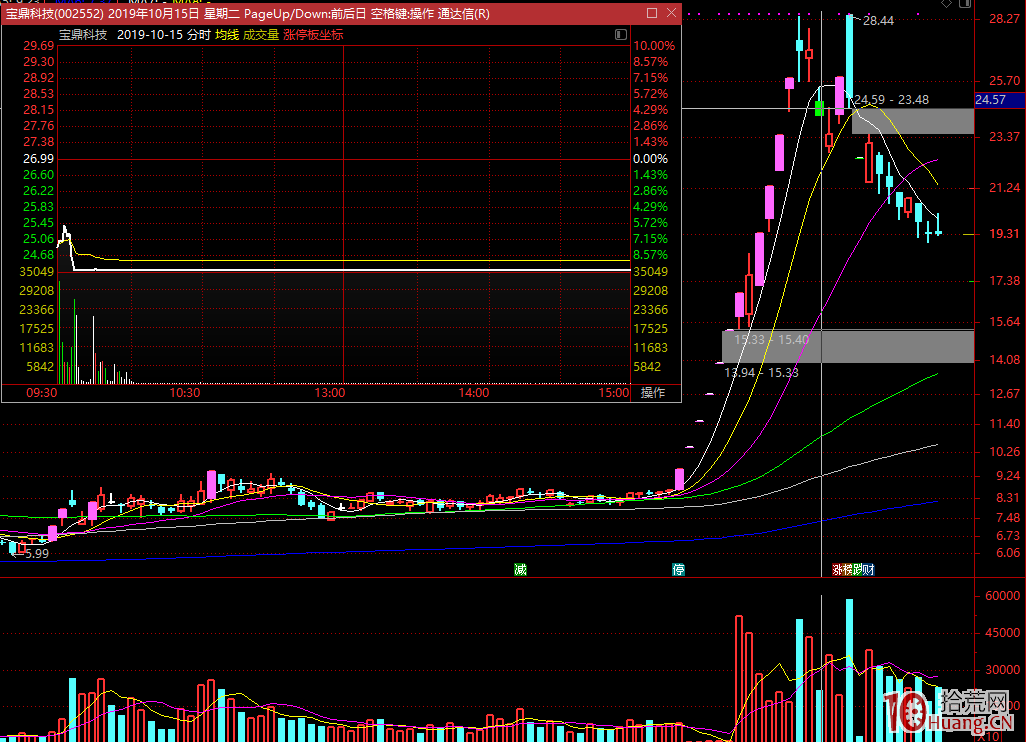
Task: Select the upper gray gap zone 24.59-23.48
Action: 912,120
